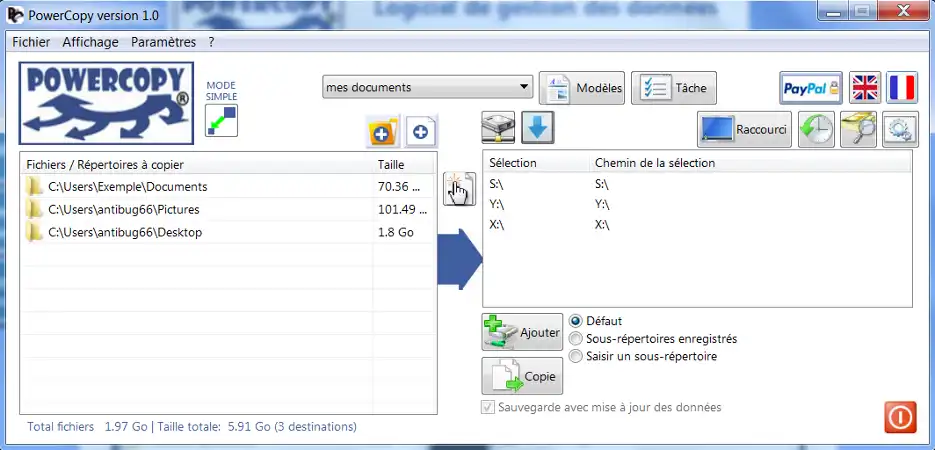Image resolution: width=935 pixels, height=450 pixels.
Task: Click 'Total fichiers' status text
Action: point(61,427)
